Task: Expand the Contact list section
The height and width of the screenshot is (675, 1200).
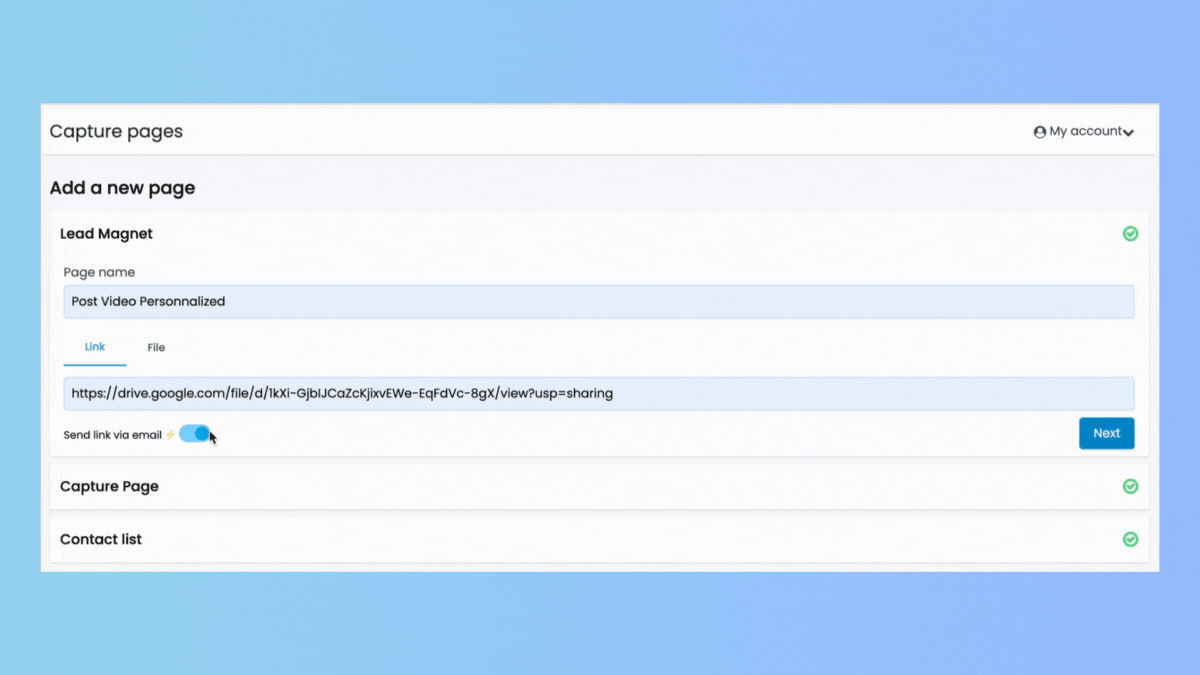Action: pos(101,540)
